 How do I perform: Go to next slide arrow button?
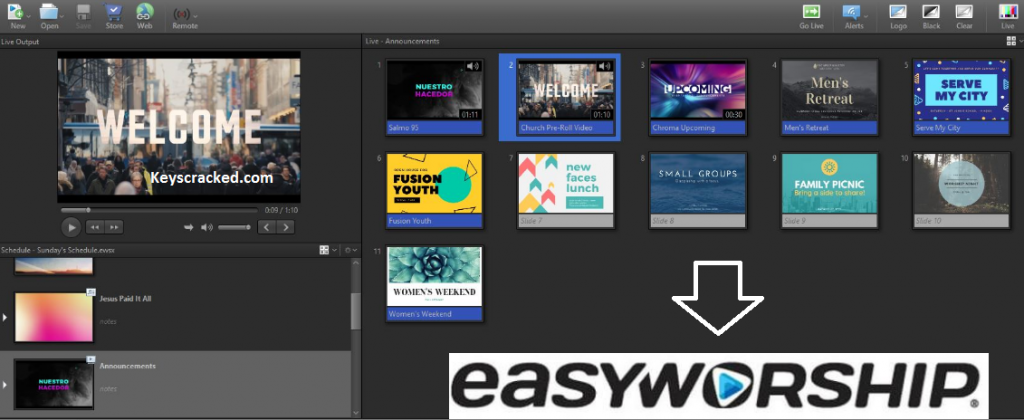(285, 227)
